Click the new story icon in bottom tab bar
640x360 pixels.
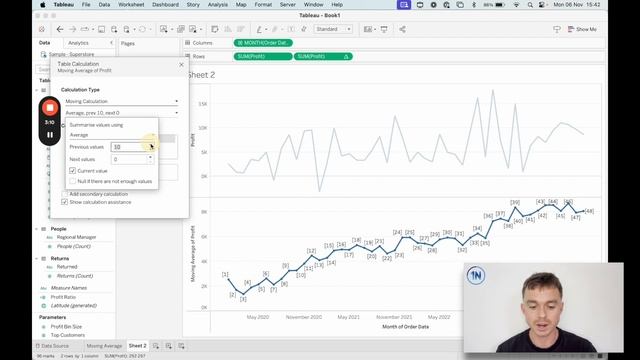pyautogui.click(x=181, y=346)
